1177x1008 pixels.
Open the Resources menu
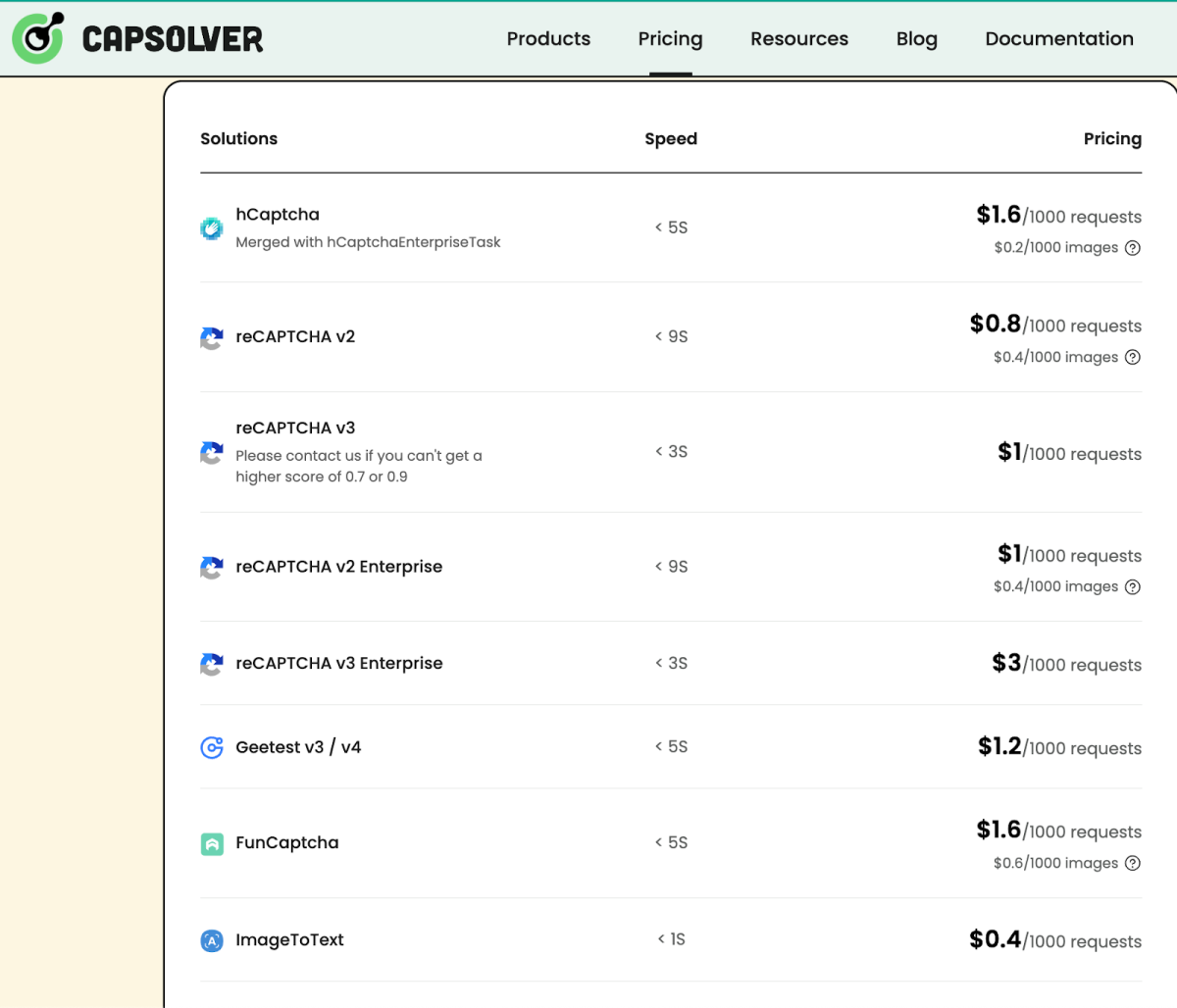click(799, 39)
